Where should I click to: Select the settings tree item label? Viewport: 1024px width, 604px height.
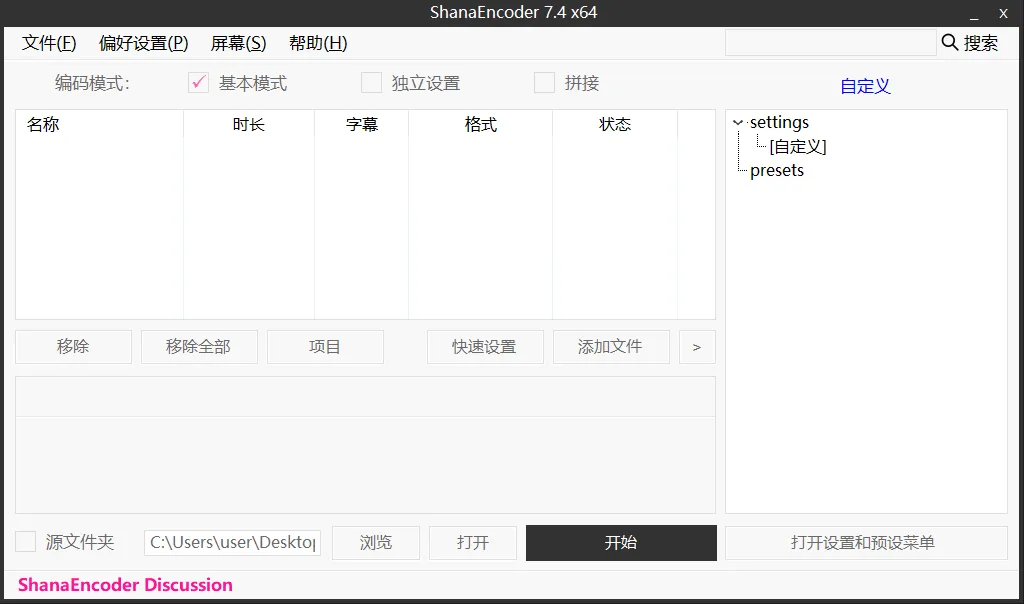click(x=779, y=122)
